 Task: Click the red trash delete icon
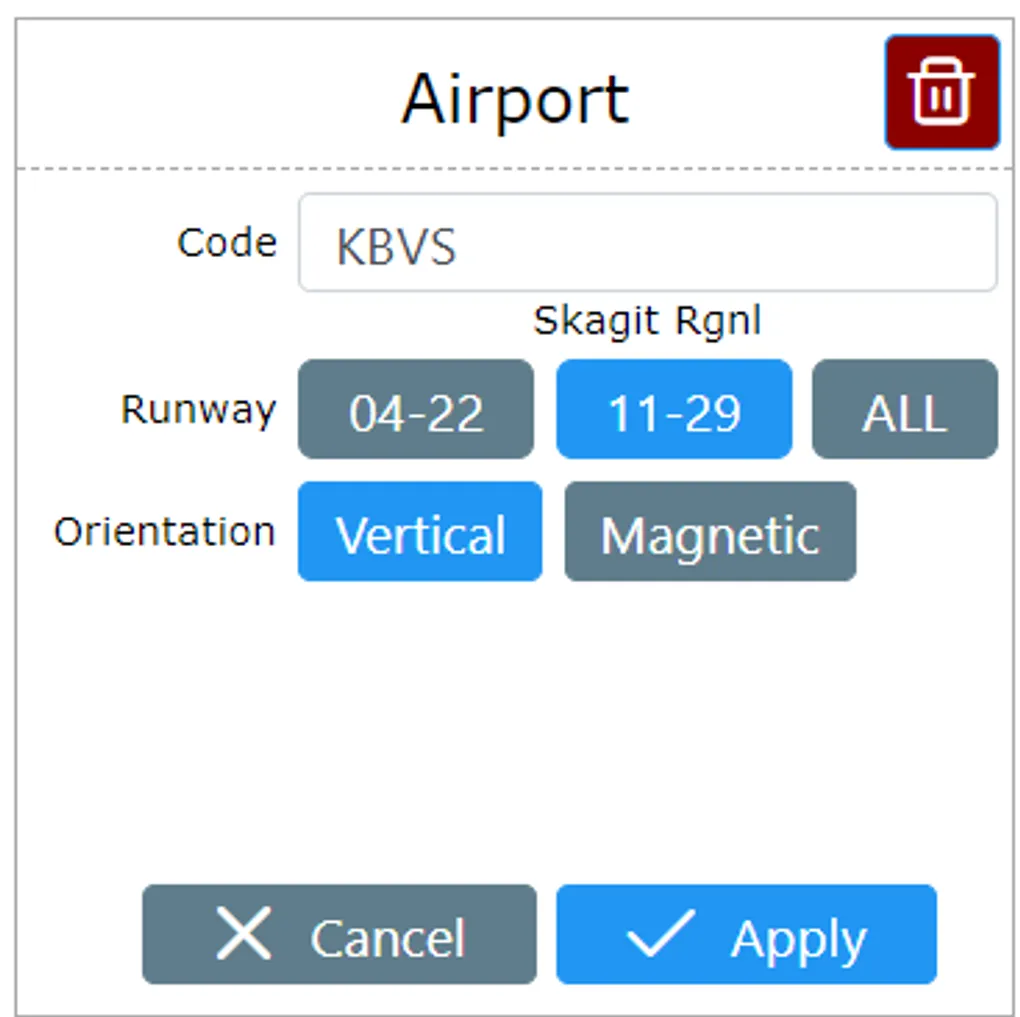tap(941, 92)
